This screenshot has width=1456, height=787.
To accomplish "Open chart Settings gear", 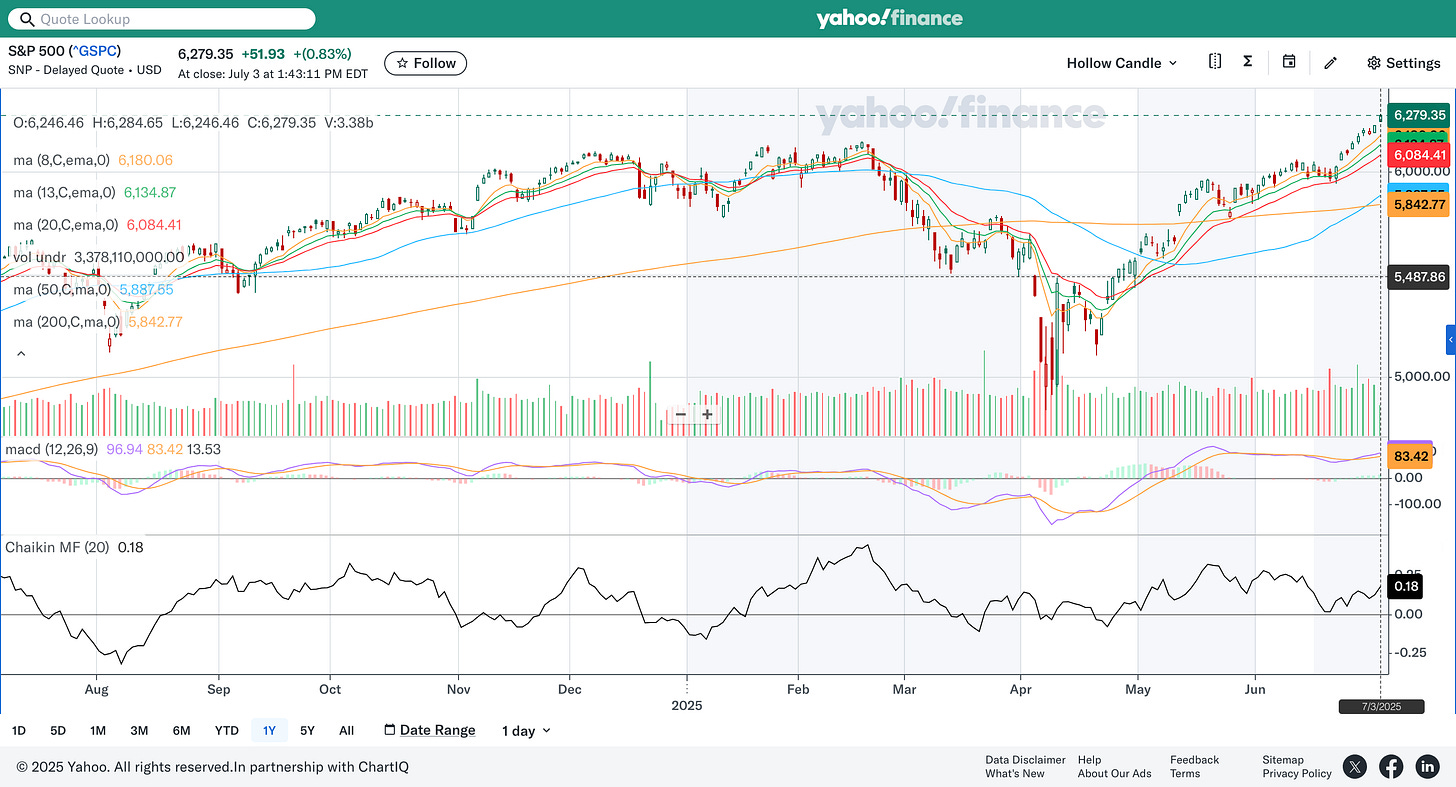I will coord(1404,63).
